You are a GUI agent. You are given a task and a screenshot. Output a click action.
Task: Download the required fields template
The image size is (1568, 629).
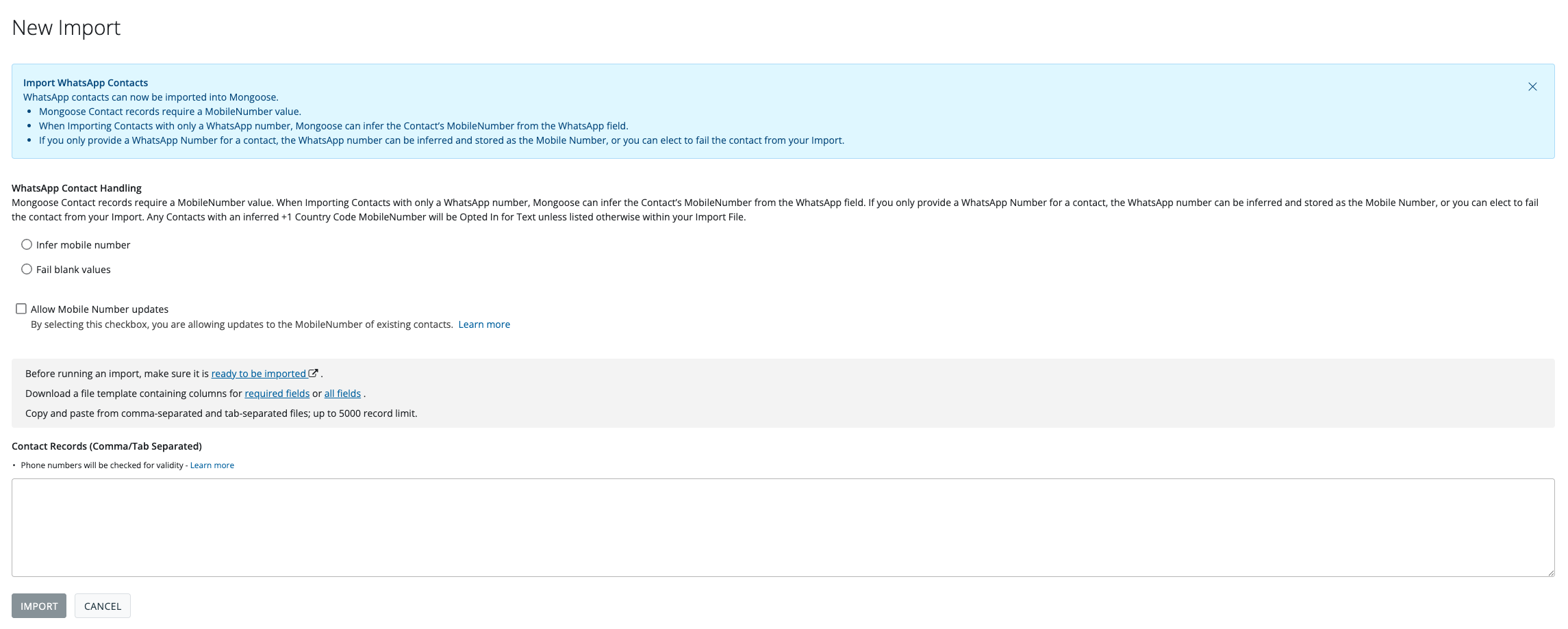pyautogui.click(x=277, y=394)
